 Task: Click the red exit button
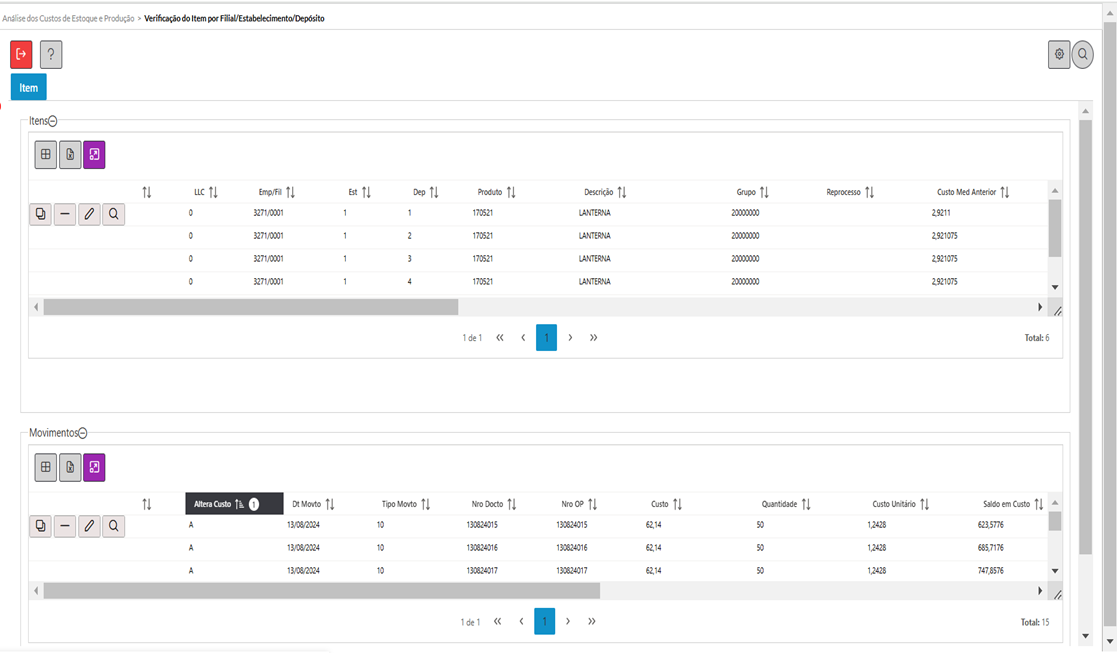(x=21, y=55)
